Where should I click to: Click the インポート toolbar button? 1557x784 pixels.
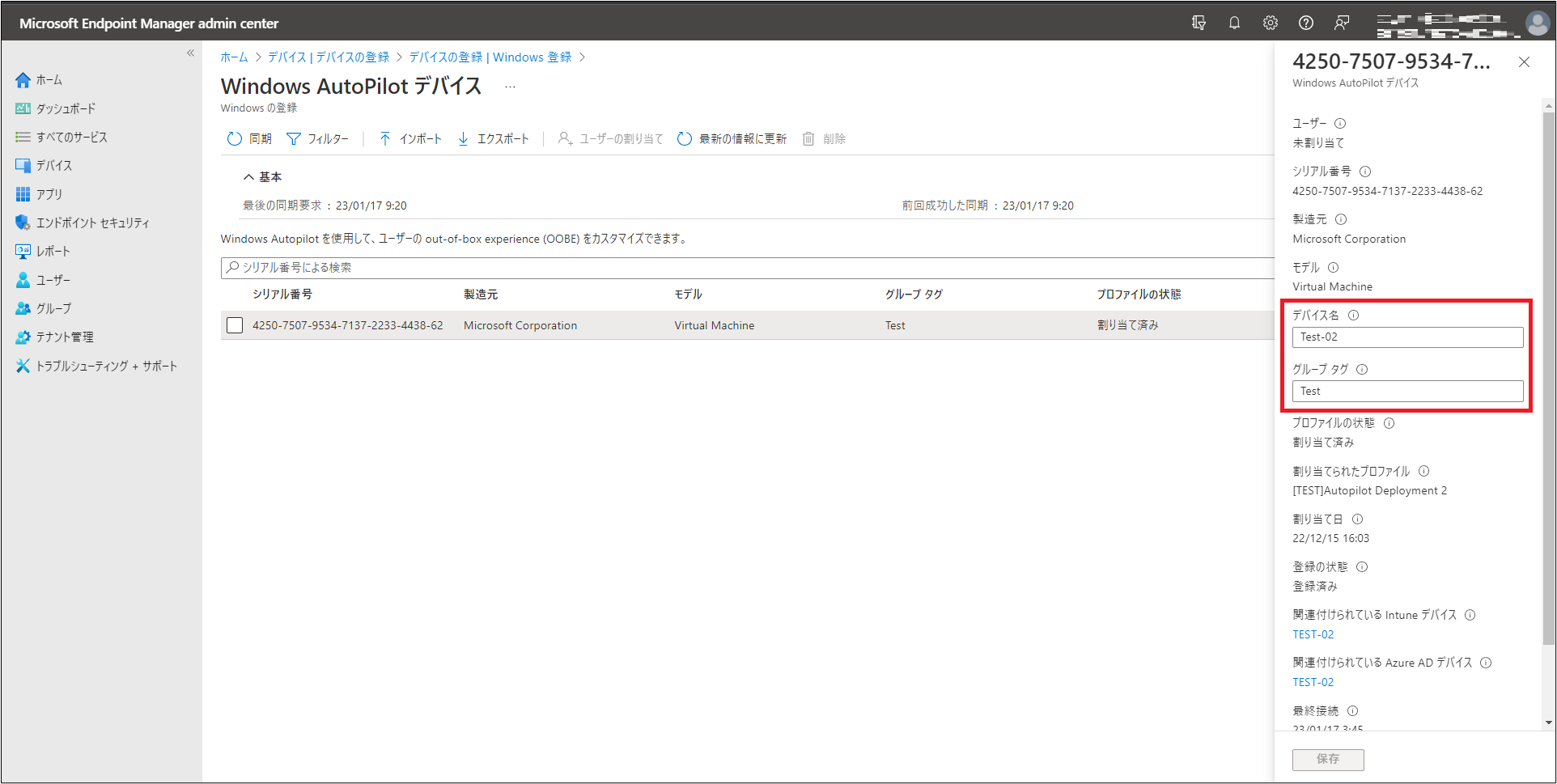(410, 139)
